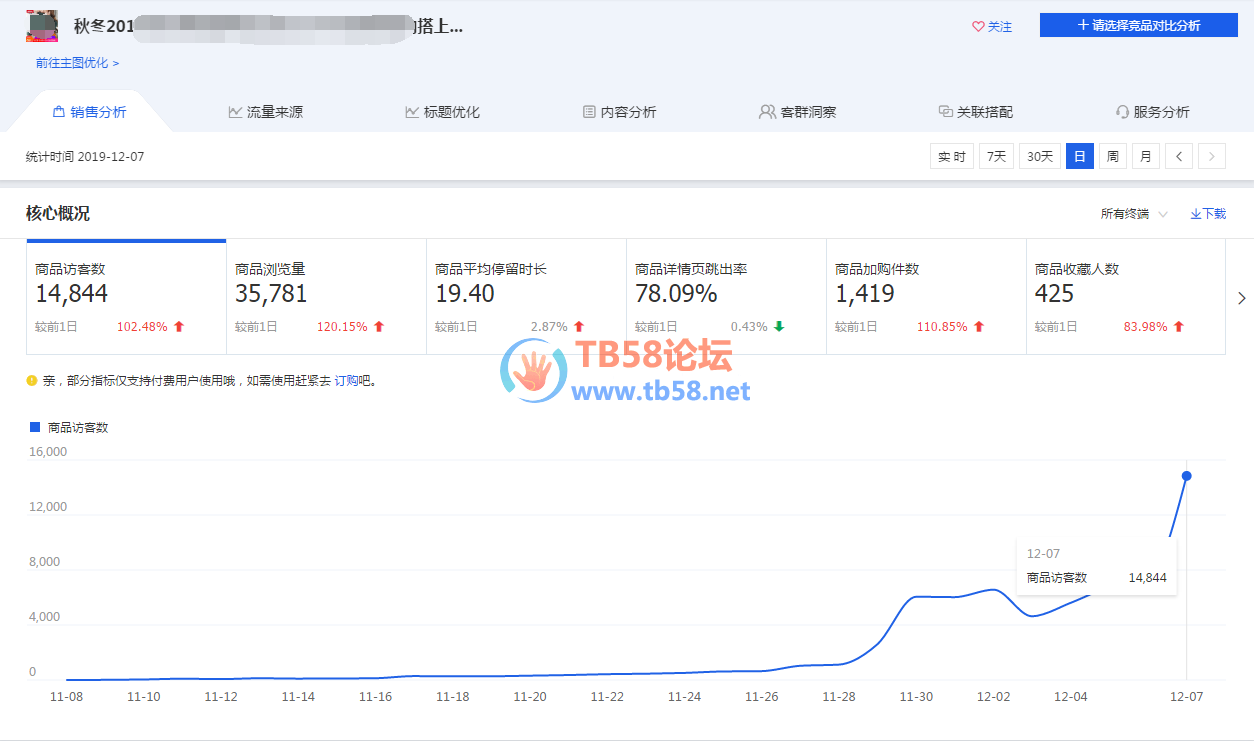Go to previous date with left arrow
Image resolution: width=1254 pixels, height=741 pixels.
point(1179,156)
